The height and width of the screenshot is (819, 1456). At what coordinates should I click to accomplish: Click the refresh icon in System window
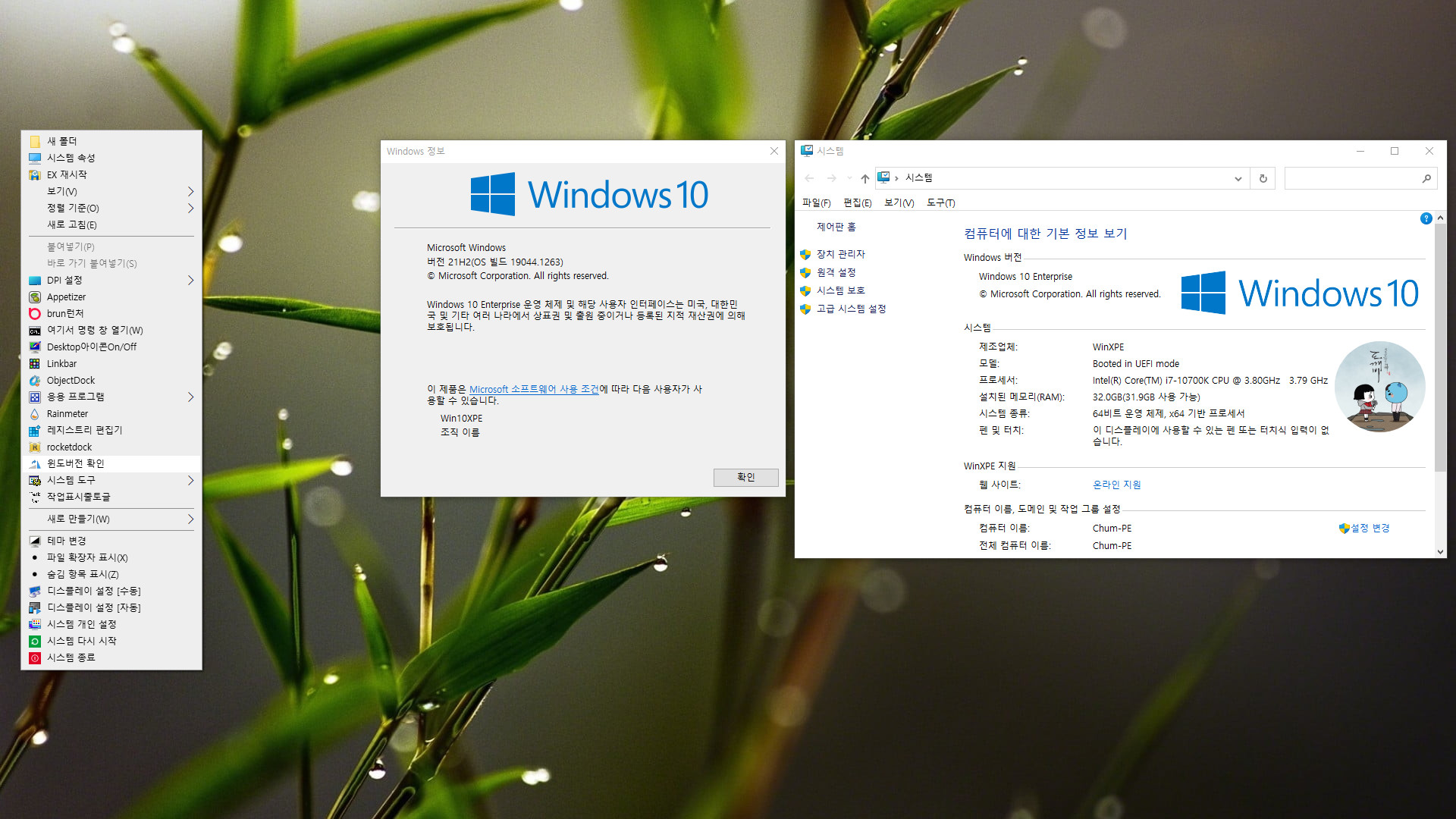[x=1263, y=178]
